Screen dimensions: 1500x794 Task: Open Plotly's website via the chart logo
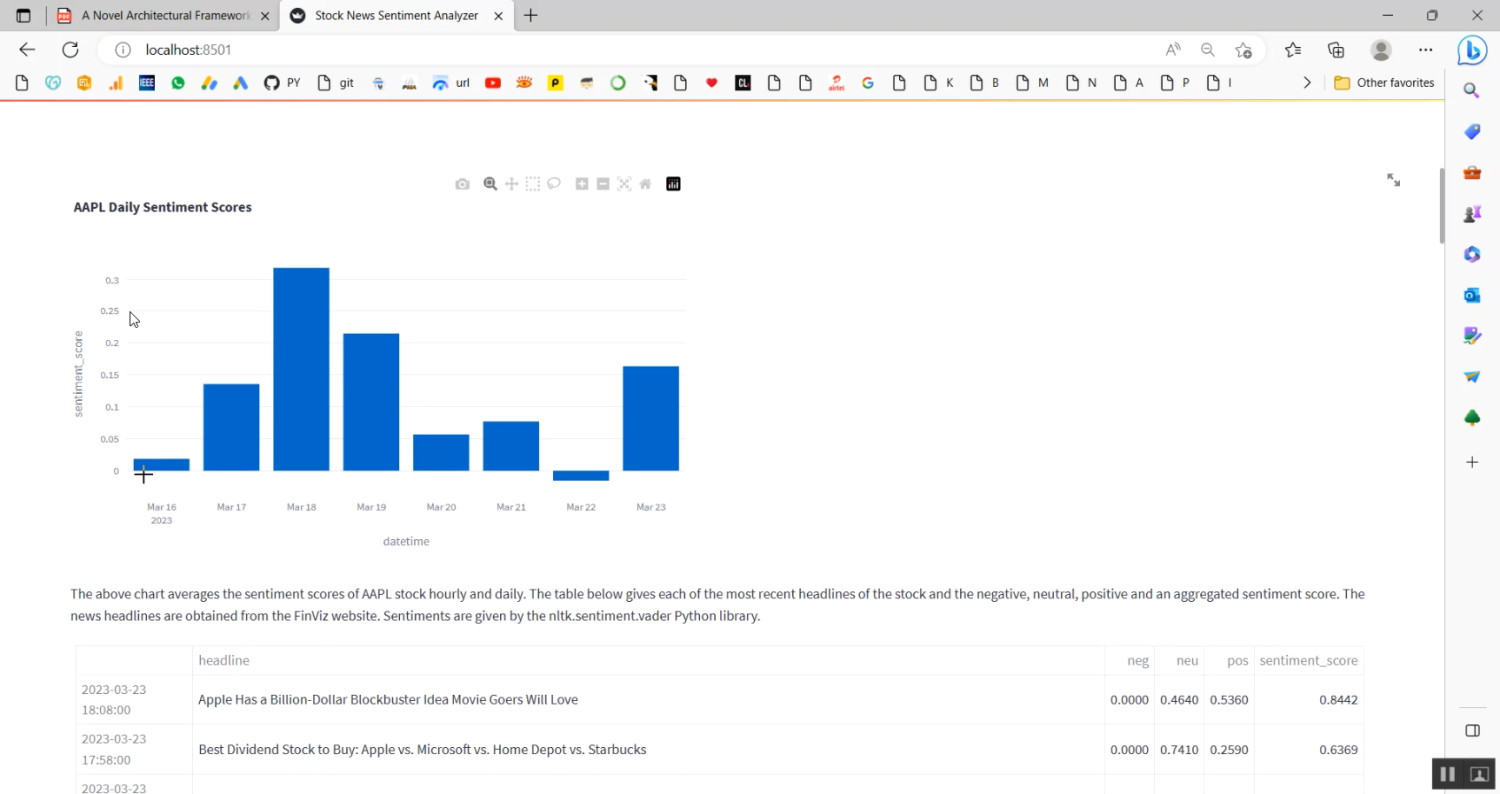tap(673, 183)
